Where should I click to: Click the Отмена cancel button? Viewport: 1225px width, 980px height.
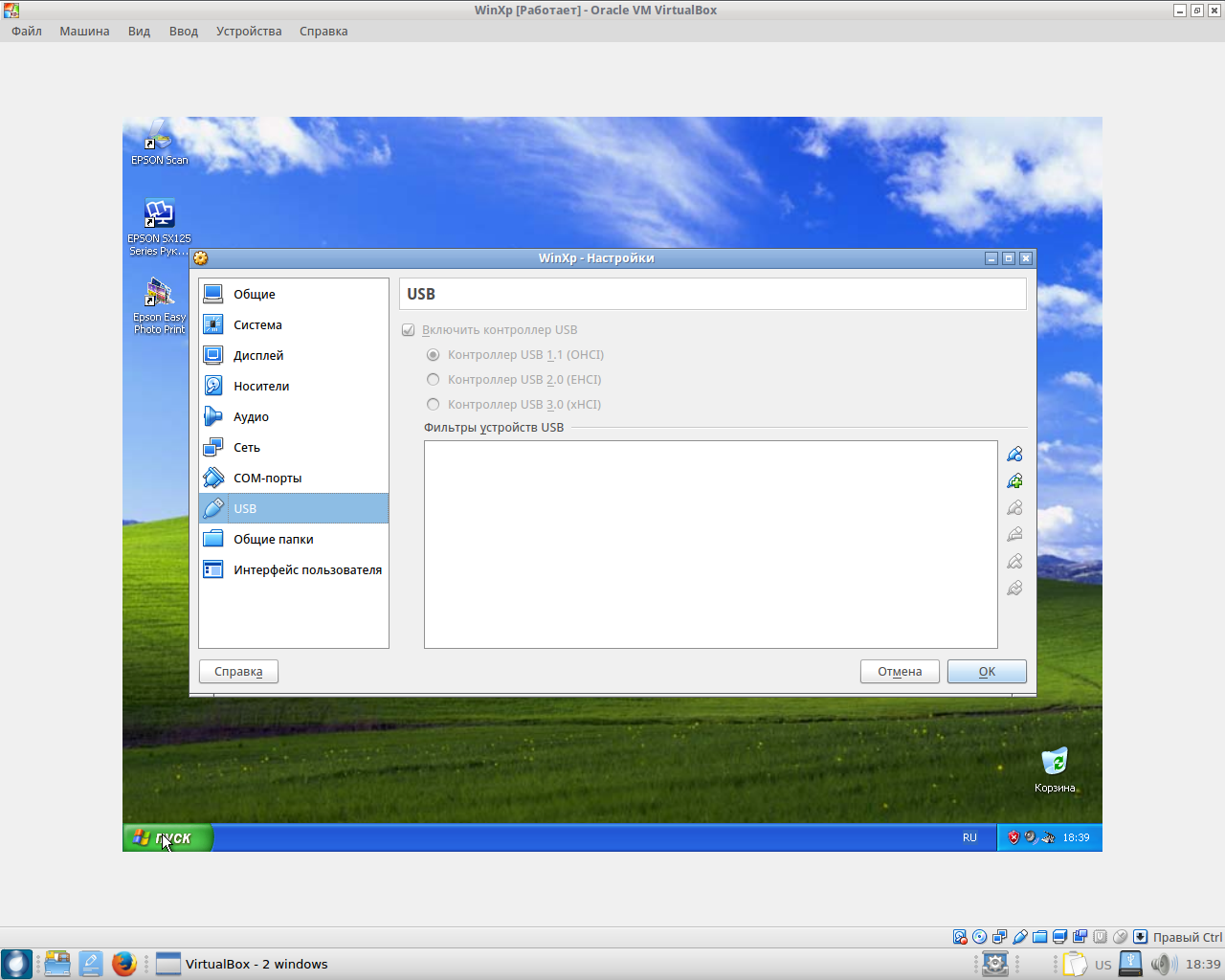click(x=900, y=672)
